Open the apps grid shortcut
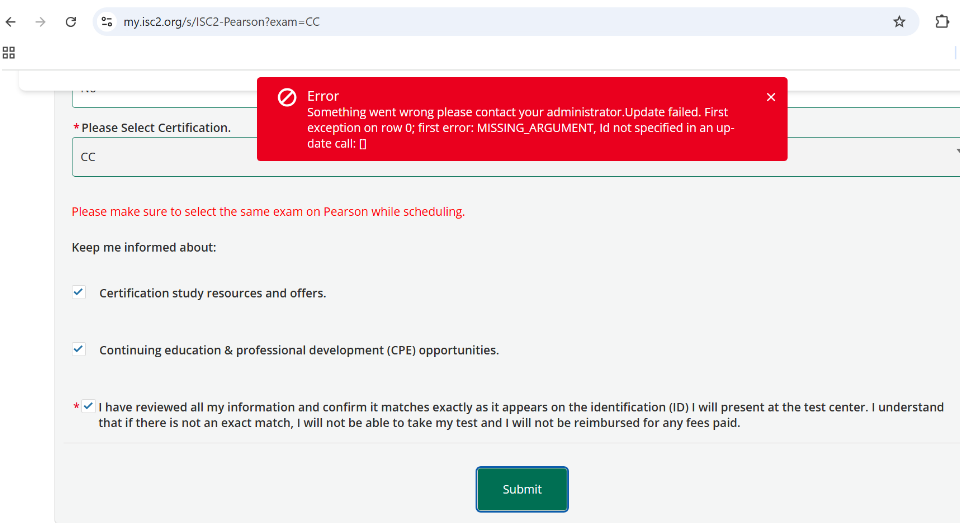 pyautogui.click(x=9, y=52)
